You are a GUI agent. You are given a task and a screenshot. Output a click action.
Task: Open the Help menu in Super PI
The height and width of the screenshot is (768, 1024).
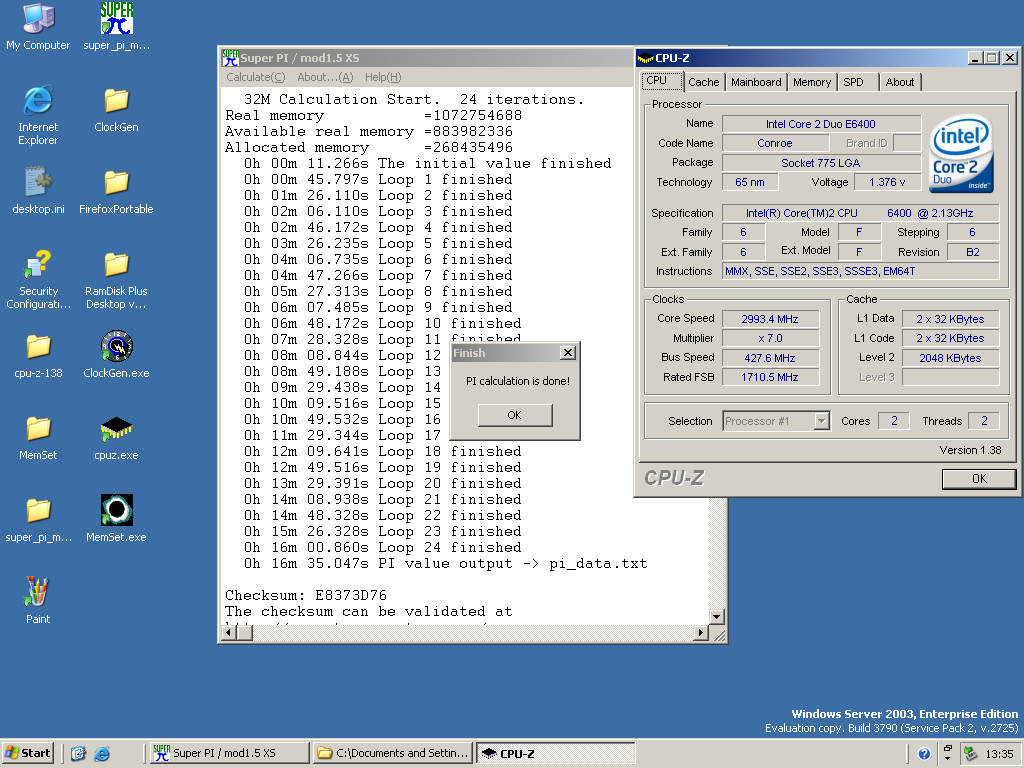tap(383, 77)
